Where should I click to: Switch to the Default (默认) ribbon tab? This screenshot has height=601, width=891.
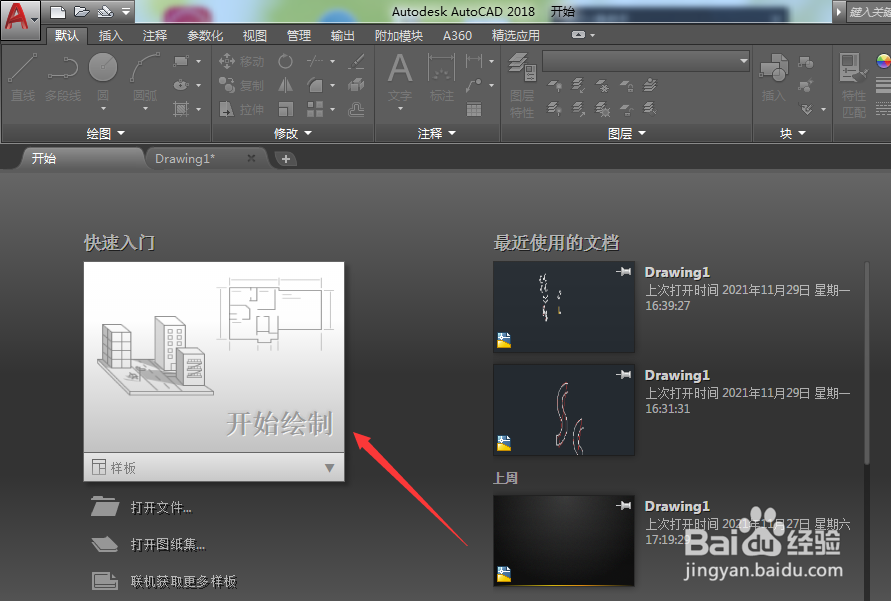[x=66, y=36]
